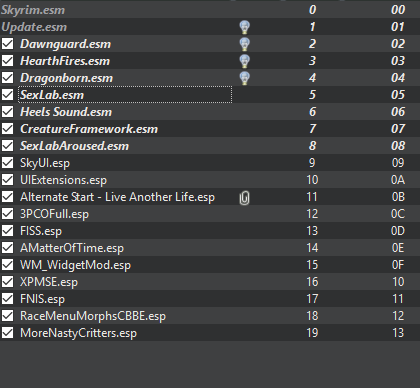Click priority value 0 for Skyrim.esm

(312, 10)
